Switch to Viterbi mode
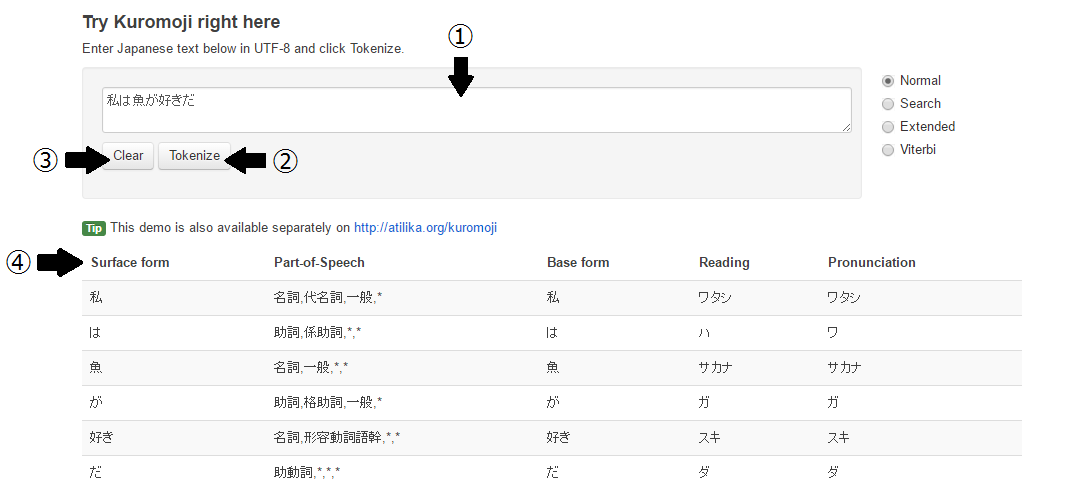The width and height of the screenshot is (1073, 501). 888,150
